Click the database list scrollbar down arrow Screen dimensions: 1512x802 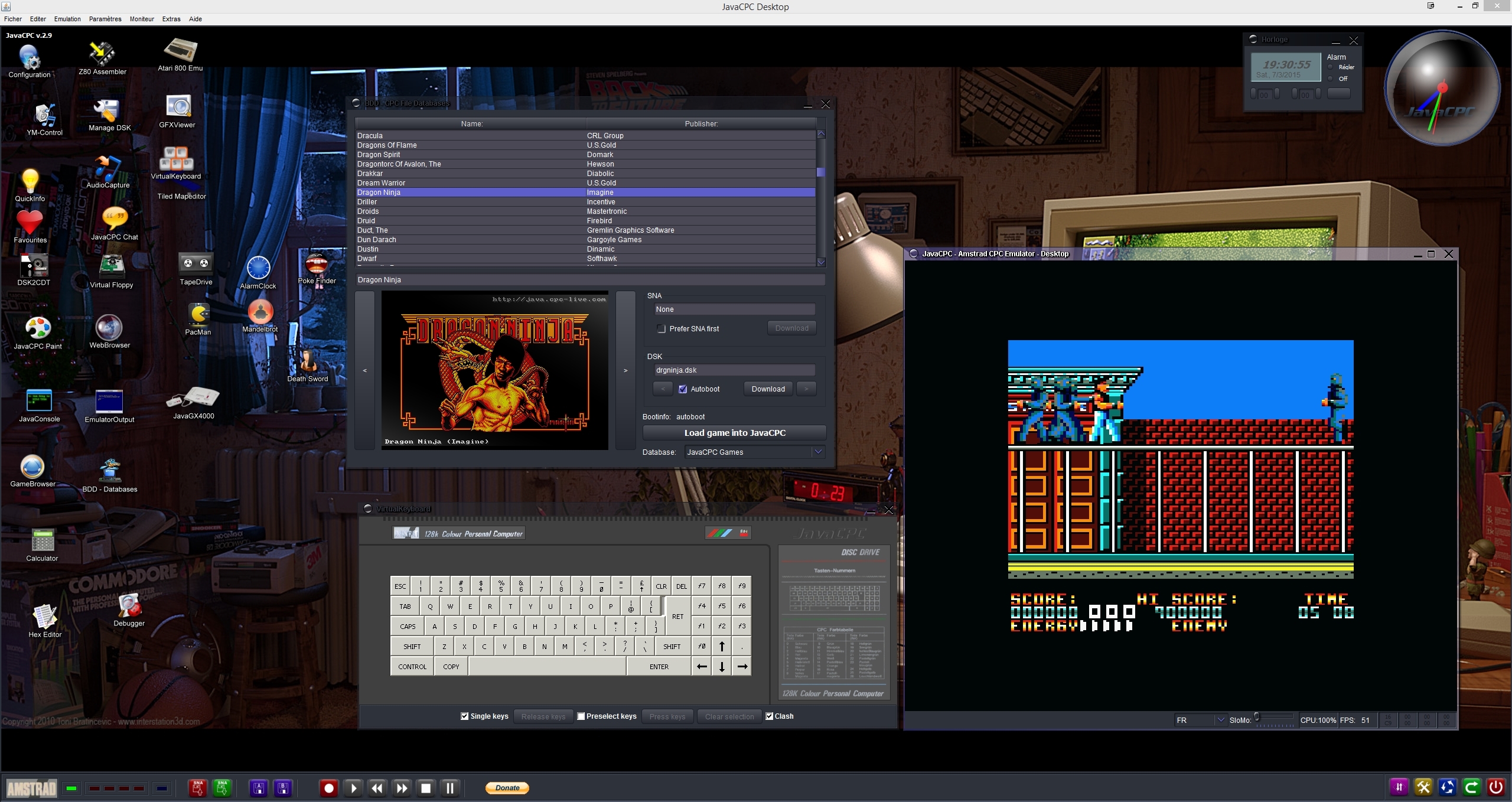(x=821, y=262)
